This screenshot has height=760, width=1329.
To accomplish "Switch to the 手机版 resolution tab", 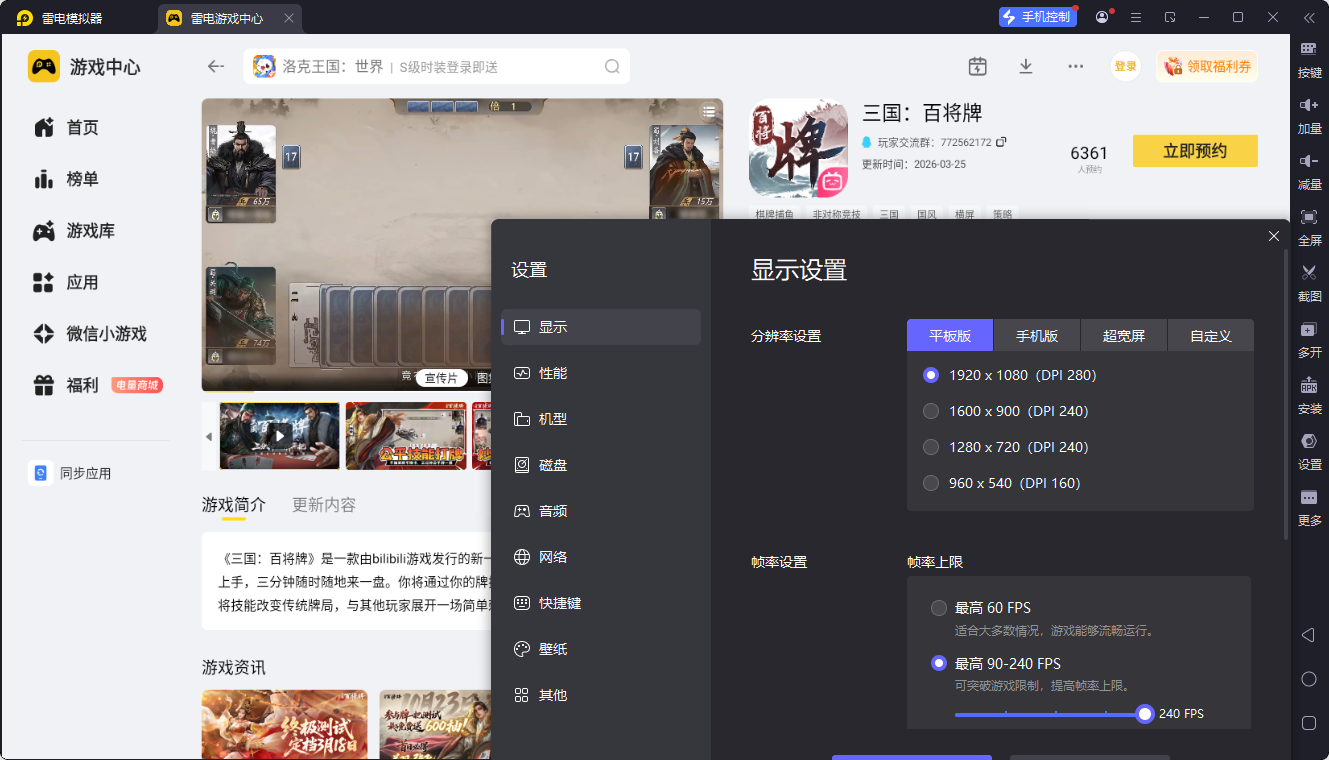I will (x=1037, y=336).
